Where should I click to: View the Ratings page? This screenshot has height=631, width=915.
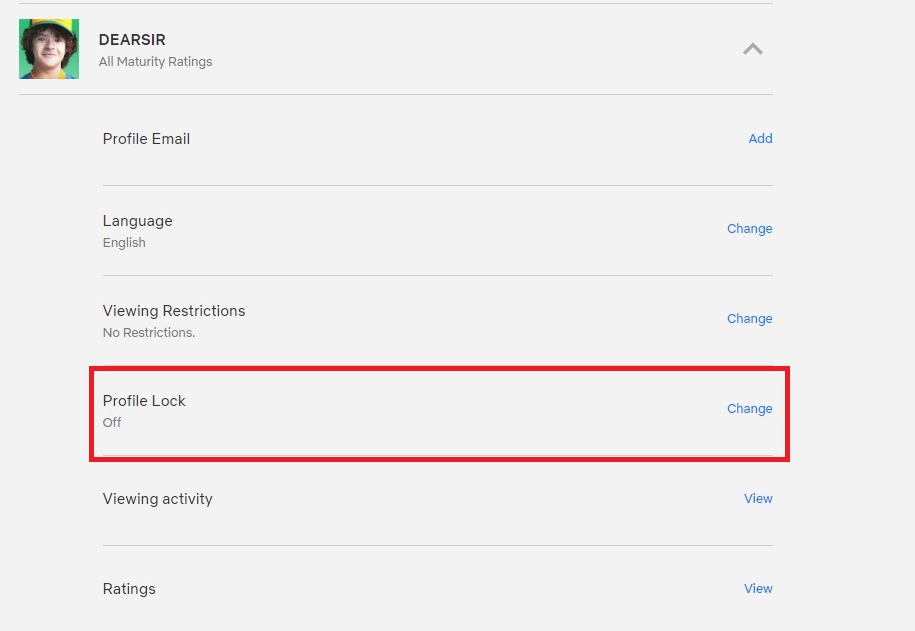758,588
